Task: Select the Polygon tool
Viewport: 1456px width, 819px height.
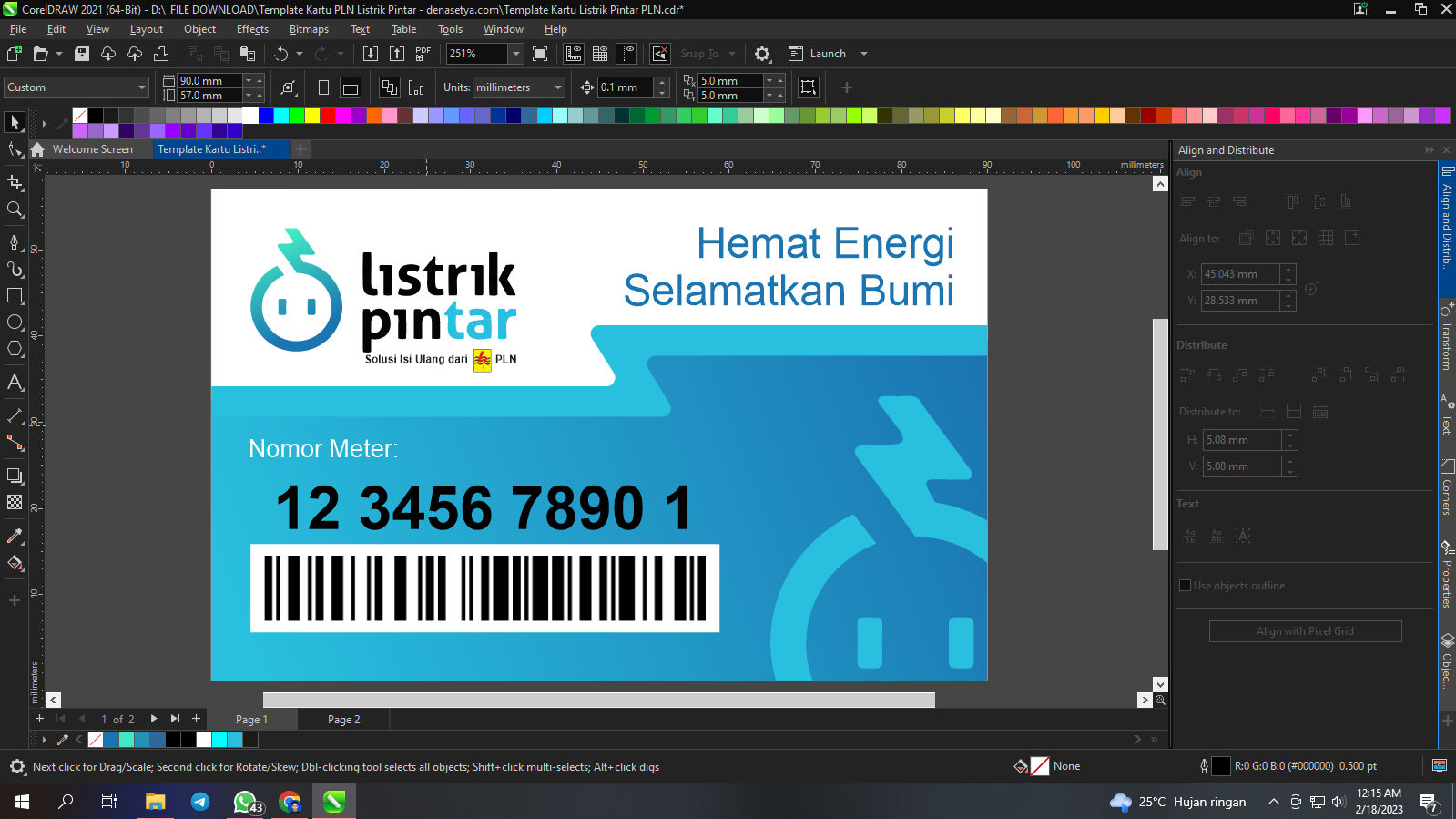Action: point(15,349)
